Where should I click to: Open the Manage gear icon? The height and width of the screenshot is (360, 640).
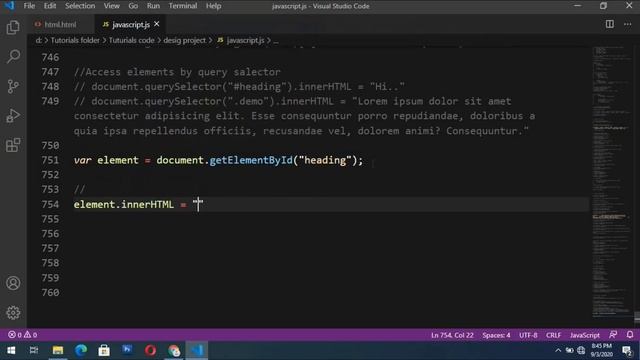(13, 313)
